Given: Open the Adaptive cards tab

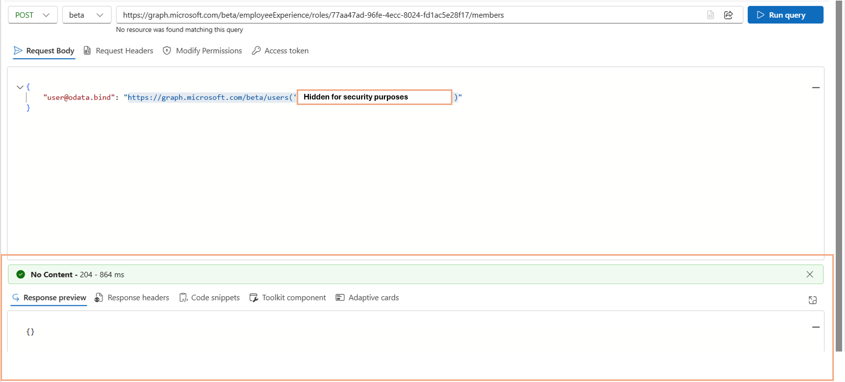Looking at the screenshot, I should point(368,298).
